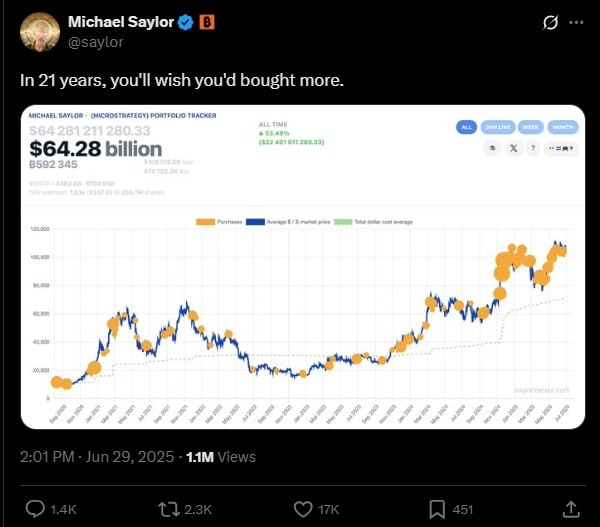Click the reply comment icon

32,509
